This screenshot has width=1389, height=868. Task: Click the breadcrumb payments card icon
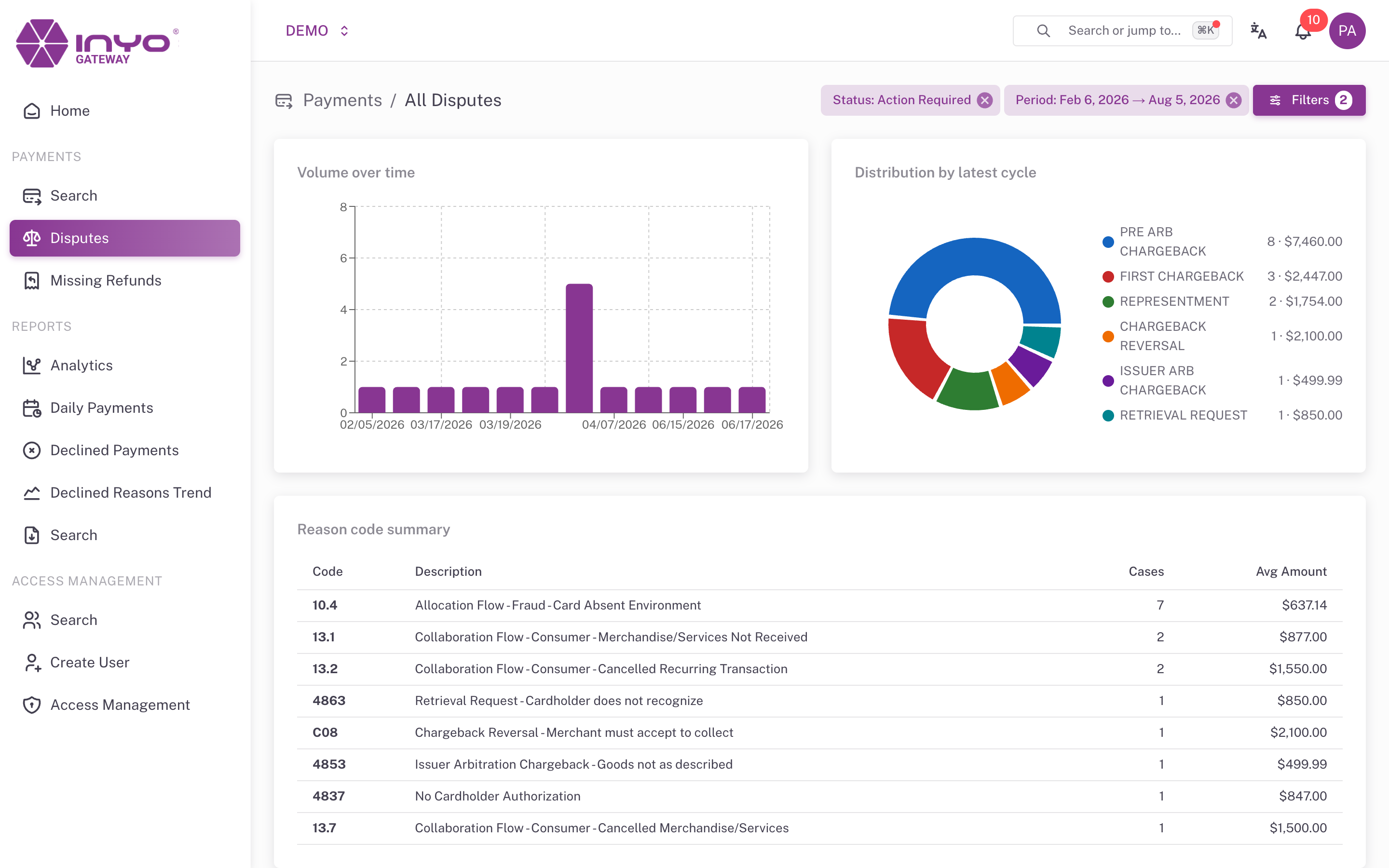[284, 101]
